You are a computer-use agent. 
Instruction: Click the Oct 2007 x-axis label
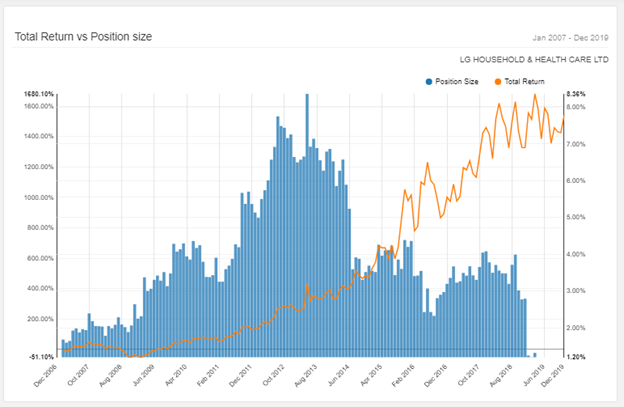click(78, 375)
